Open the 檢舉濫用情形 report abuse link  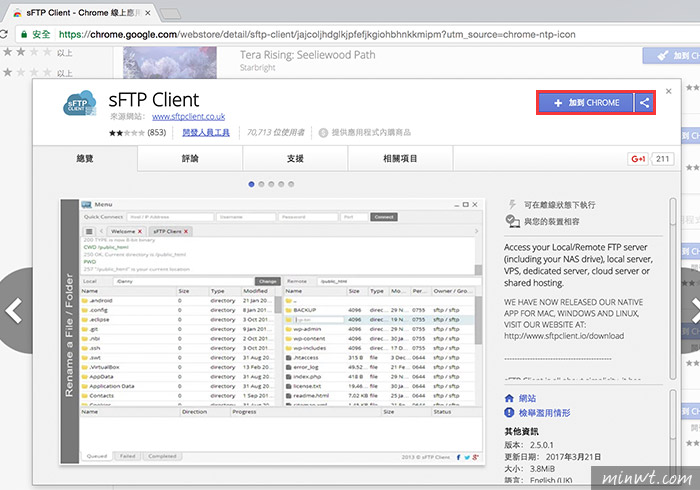(544, 413)
